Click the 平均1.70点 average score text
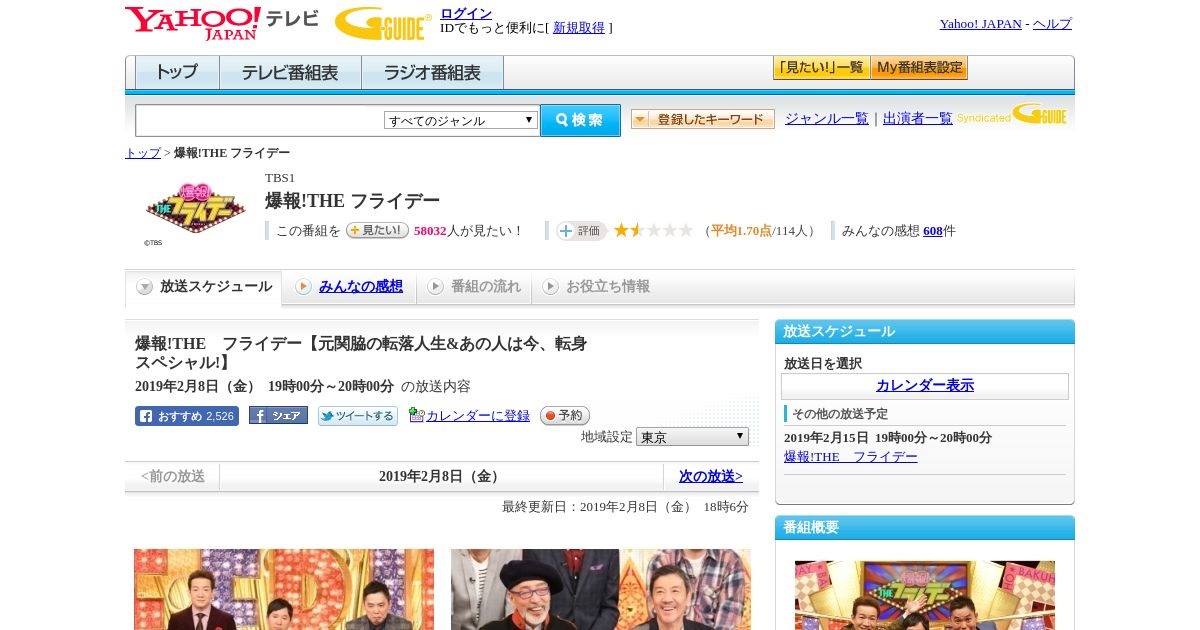The width and height of the screenshot is (1200, 630). [741, 231]
